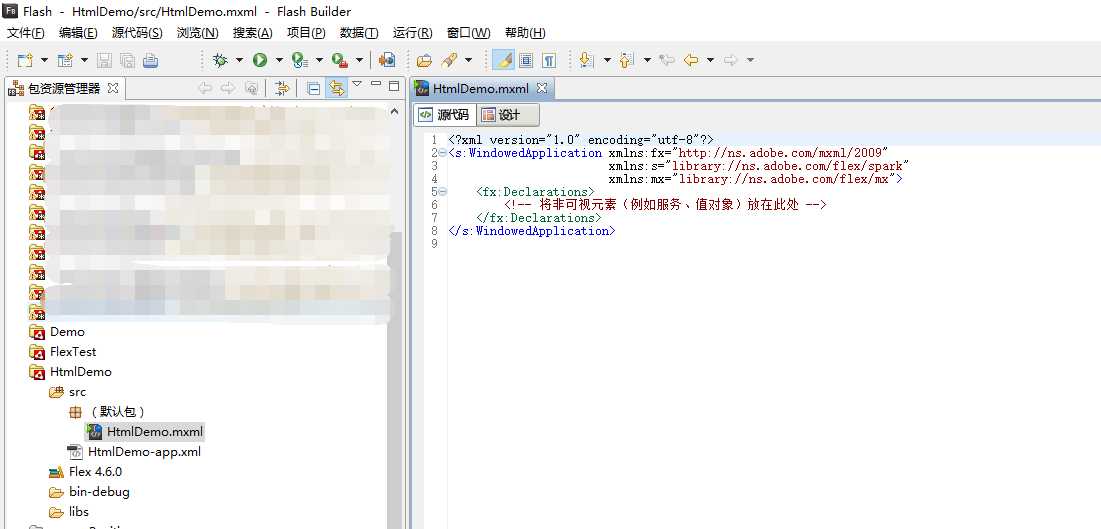Open the 搜索(A) menu
The image size is (1101, 529).
pyautogui.click(x=253, y=33)
